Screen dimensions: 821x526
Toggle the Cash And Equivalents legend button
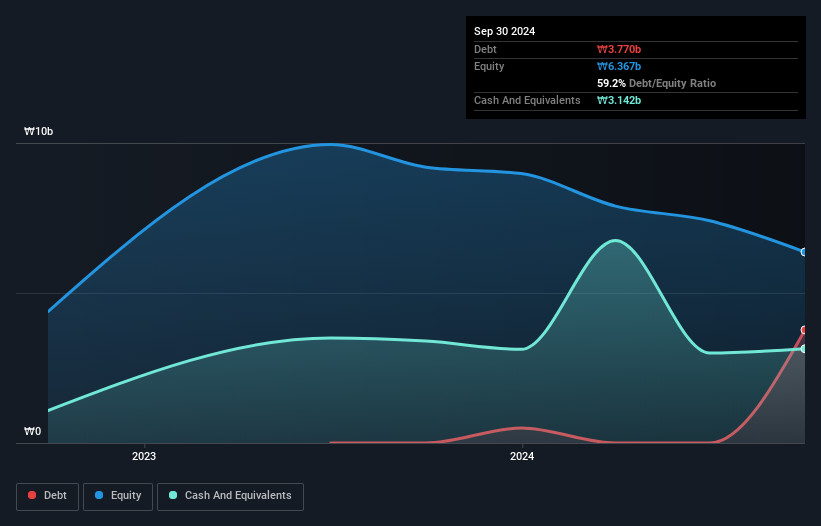point(230,496)
